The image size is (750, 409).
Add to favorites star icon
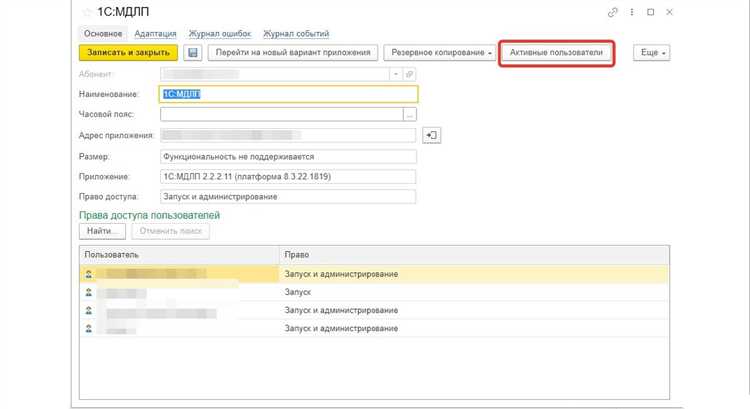[87, 12]
